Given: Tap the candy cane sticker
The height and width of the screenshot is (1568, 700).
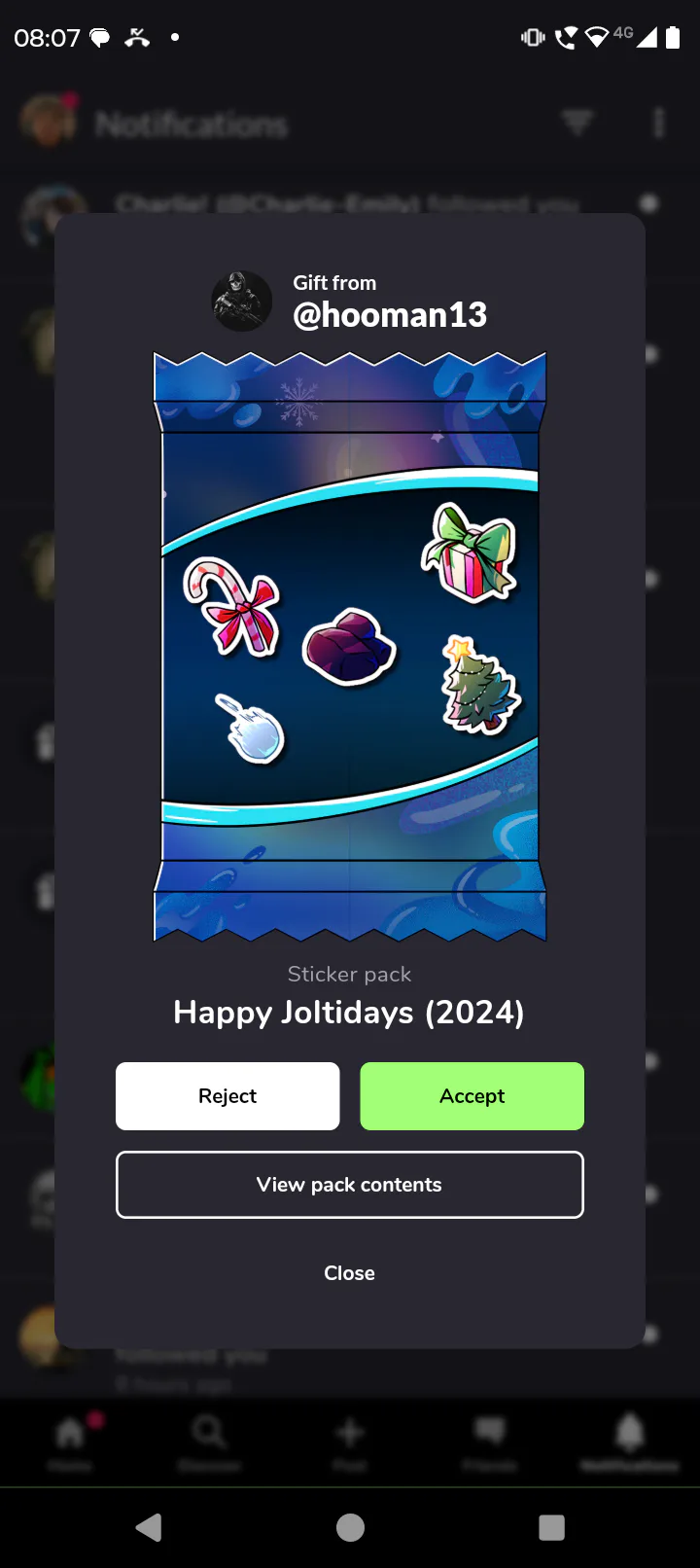Looking at the screenshot, I should coord(233,606).
